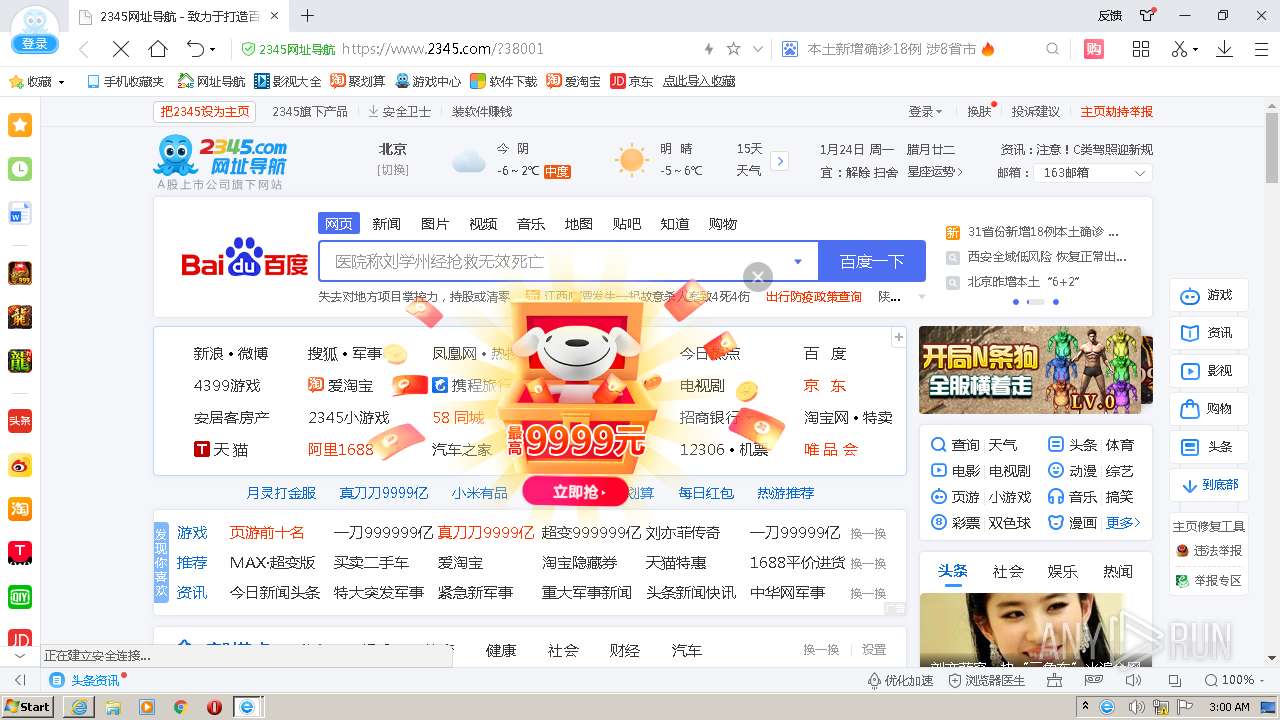Image resolution: width=1280 pixels, height=720 pixels.
Task: Open the Tmall sidebar icon
Action: pos(20,553)
